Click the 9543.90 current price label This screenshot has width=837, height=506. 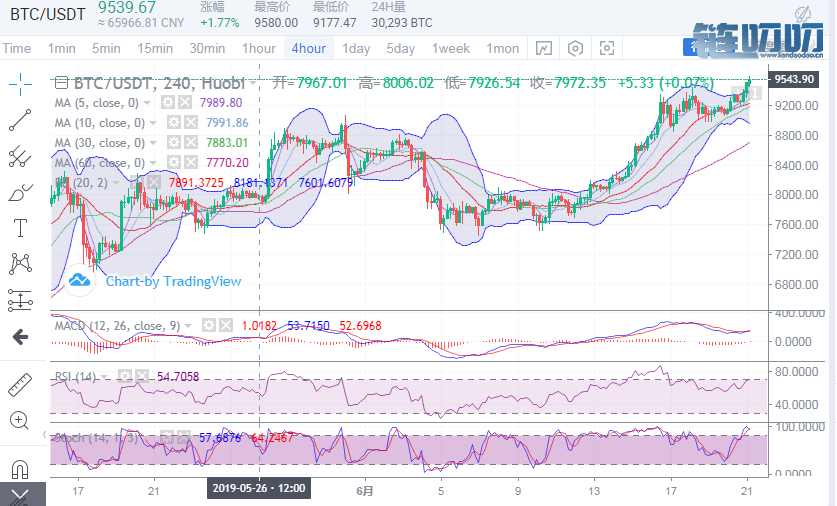coord(794,79)
